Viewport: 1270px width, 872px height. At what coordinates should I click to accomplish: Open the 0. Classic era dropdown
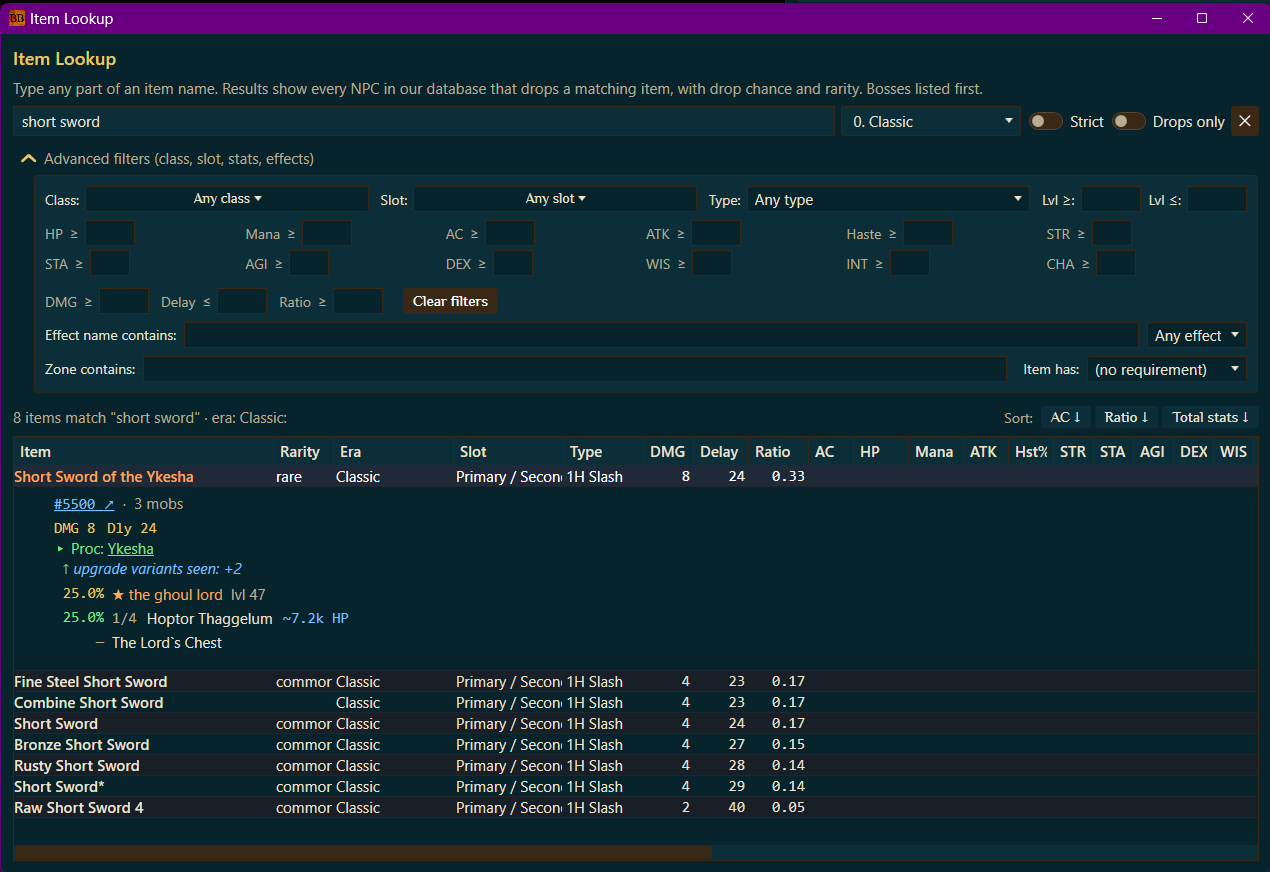[931, 121]
